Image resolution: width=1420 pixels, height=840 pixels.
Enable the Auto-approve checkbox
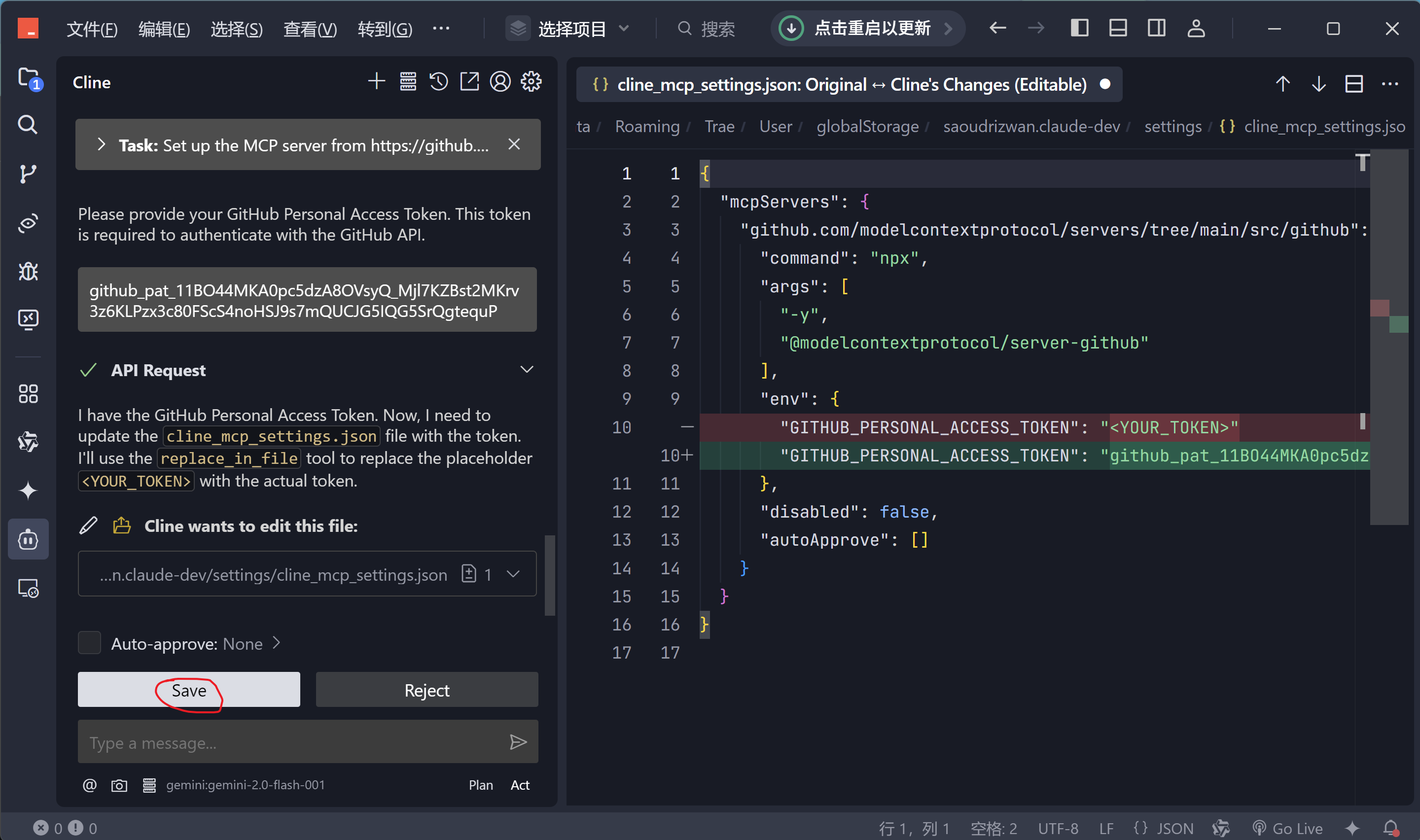[x=89, y=643]
